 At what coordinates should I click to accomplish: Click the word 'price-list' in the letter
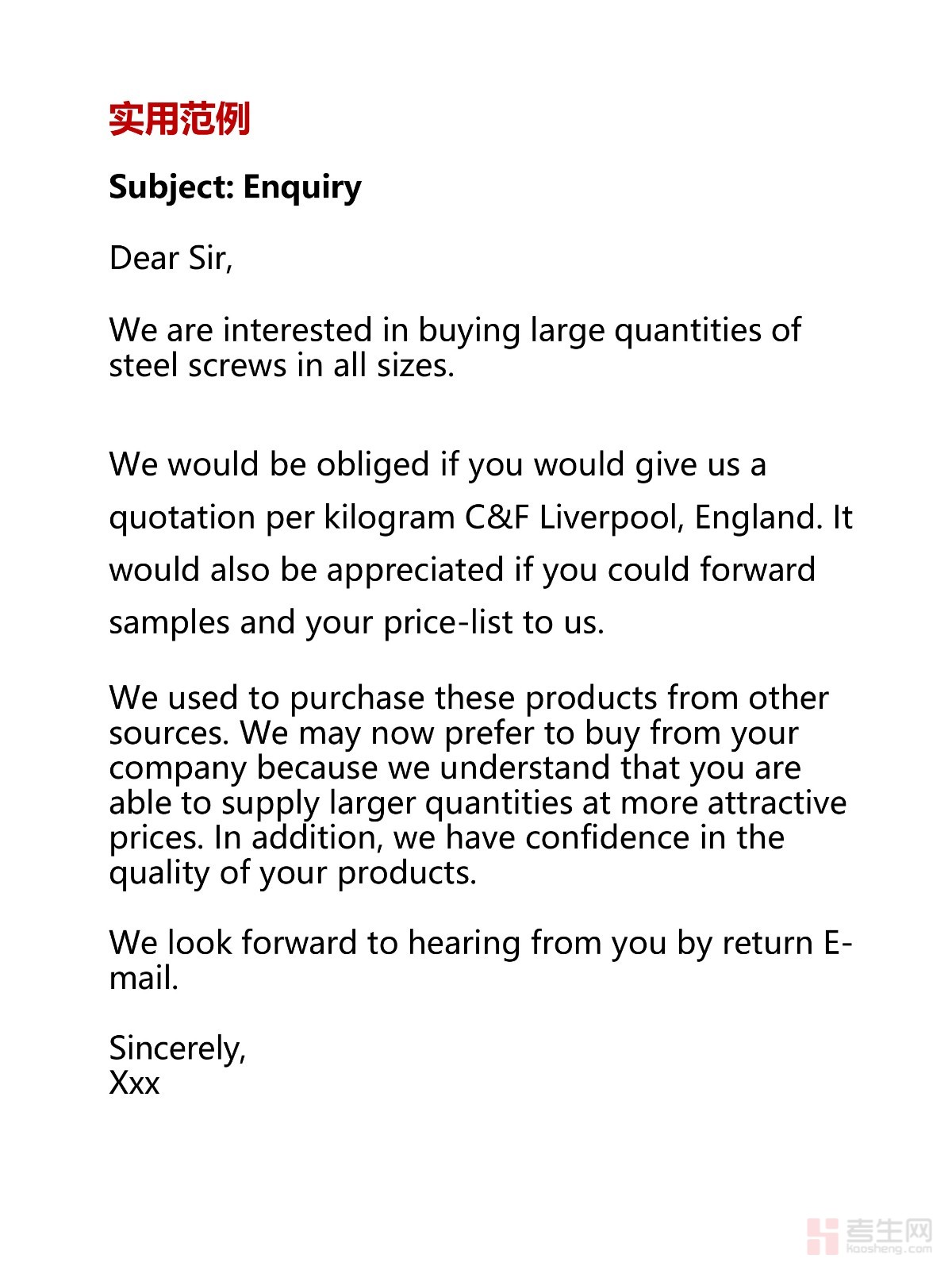click(448, 623)
